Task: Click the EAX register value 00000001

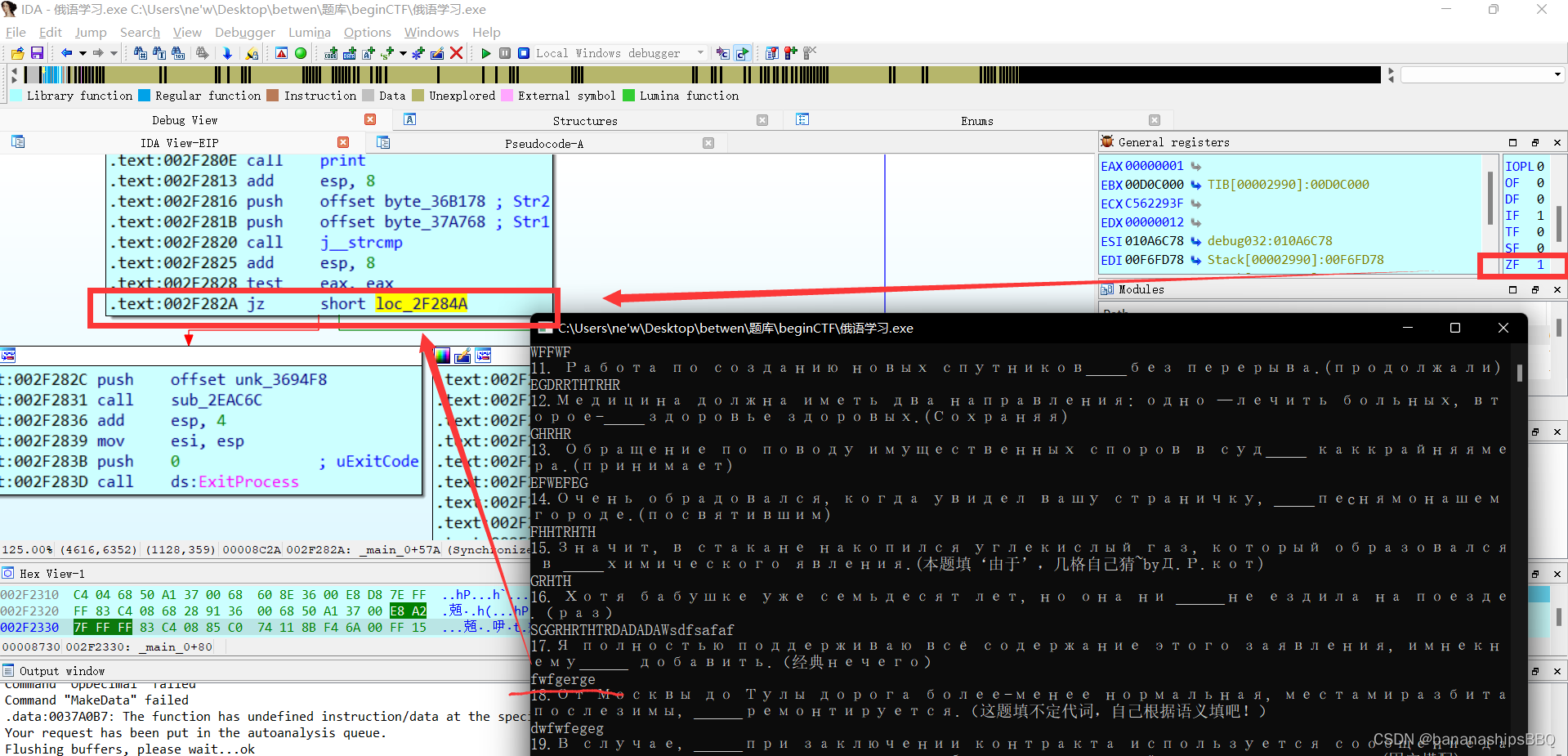Action: (x=1154, y=166)
